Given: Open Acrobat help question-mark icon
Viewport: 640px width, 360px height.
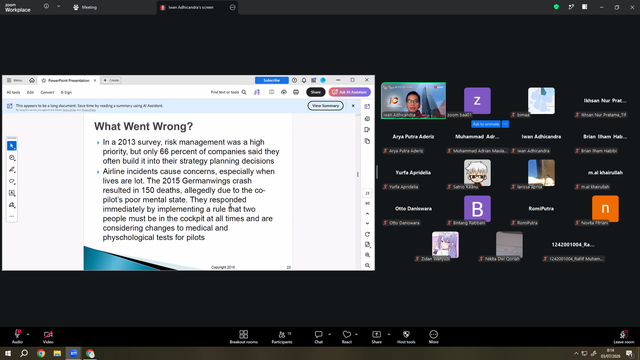Looking at the screenshot, I should point(294,80).
